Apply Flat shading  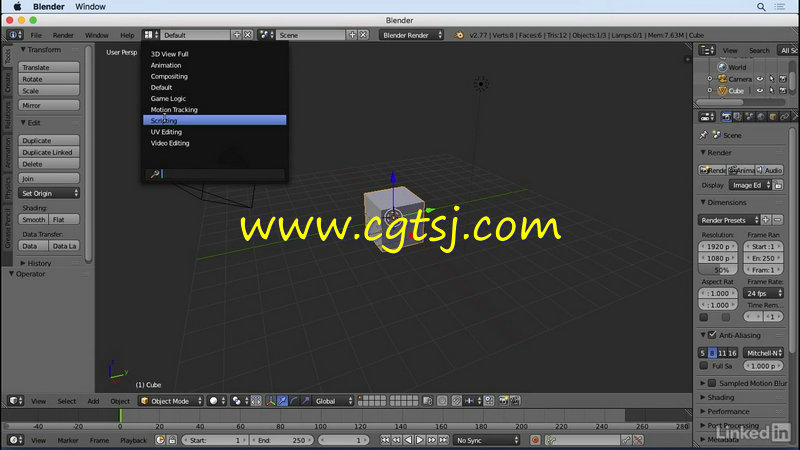64,220
